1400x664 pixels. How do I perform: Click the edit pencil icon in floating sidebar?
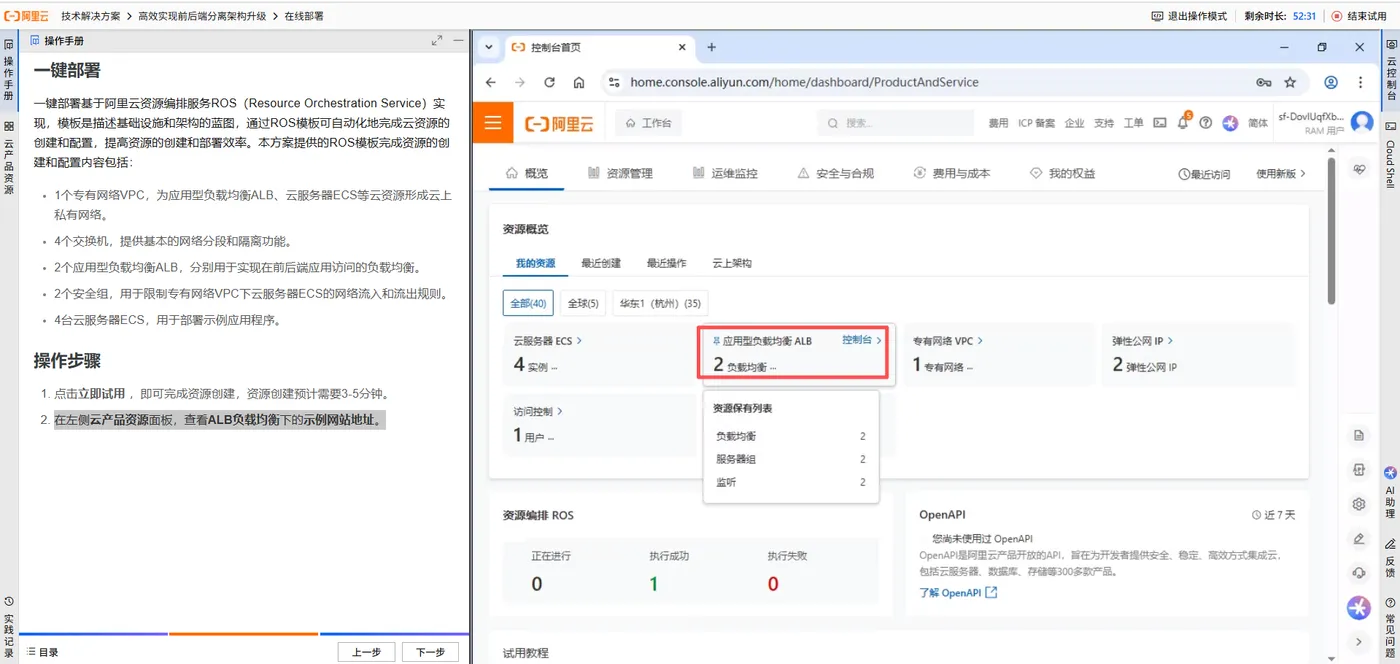(1359, 538)
